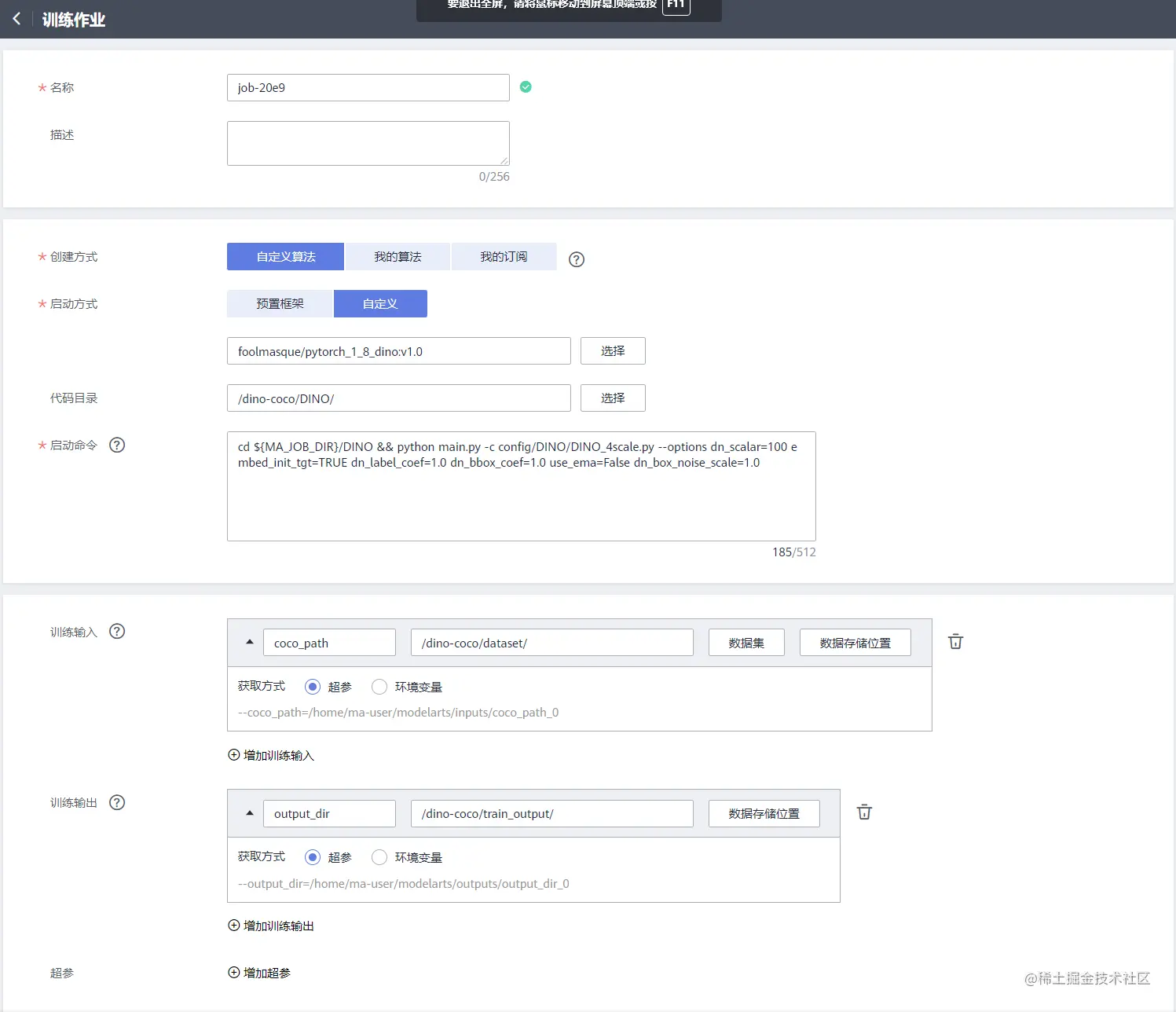This screenshot has width=1176, height=1012.
Task: Go back using the arrow beside 训练作业
Action: coord(16,19)
